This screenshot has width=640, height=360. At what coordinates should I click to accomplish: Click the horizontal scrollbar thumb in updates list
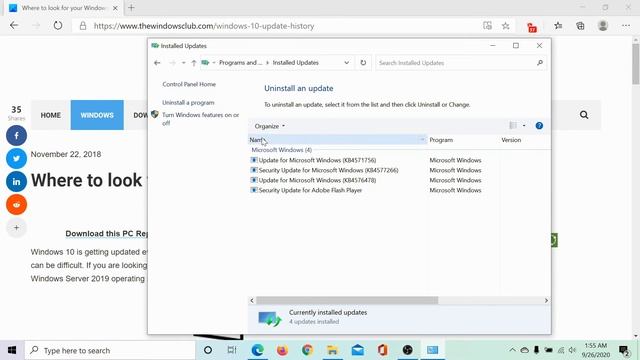347,300
